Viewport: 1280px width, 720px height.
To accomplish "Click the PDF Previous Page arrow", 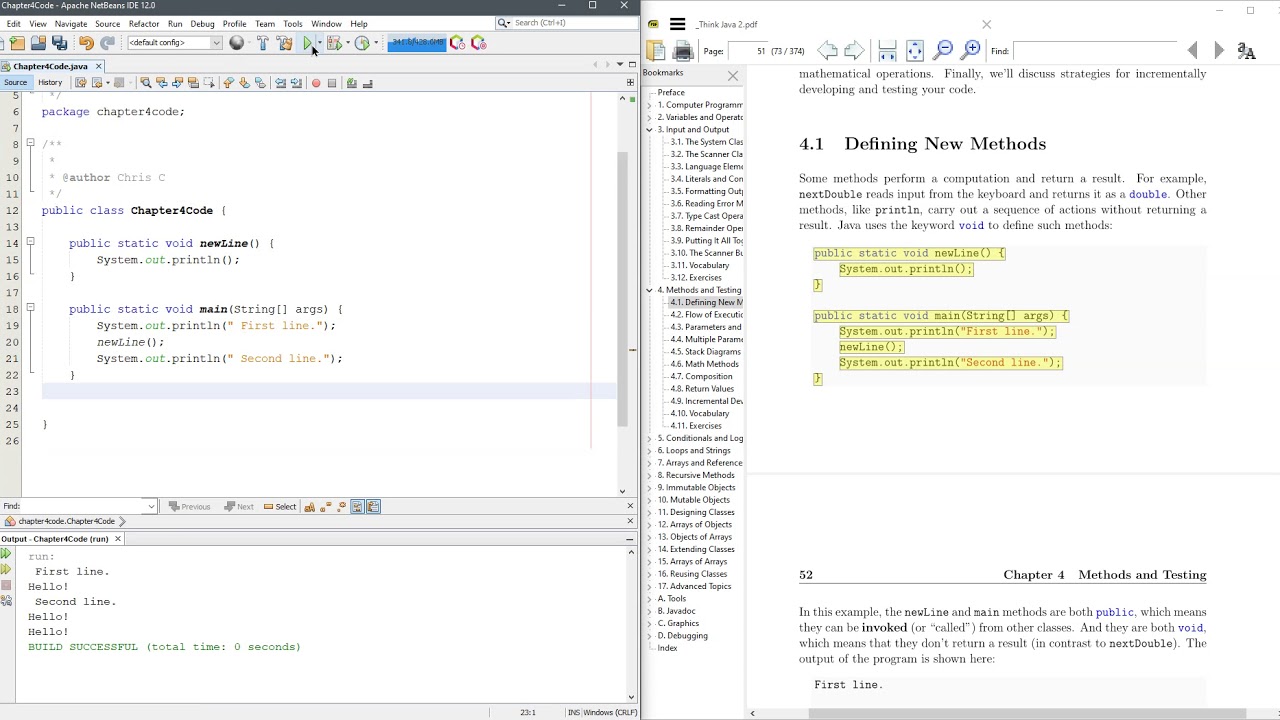I will 827,50.
